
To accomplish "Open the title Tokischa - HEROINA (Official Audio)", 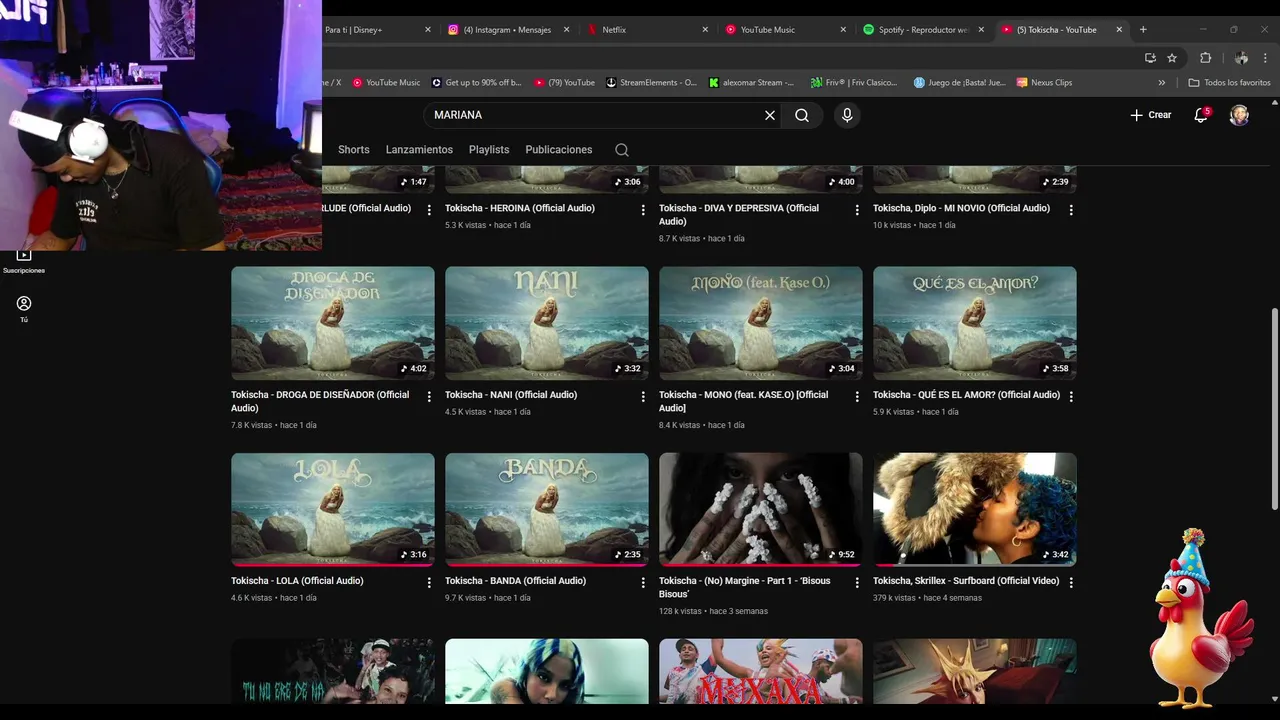I will (x=520, y=208).
